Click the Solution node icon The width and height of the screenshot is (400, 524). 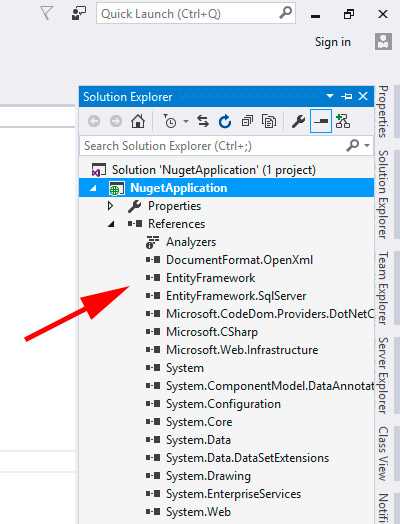pyautogui.click(x=99, y=170)
